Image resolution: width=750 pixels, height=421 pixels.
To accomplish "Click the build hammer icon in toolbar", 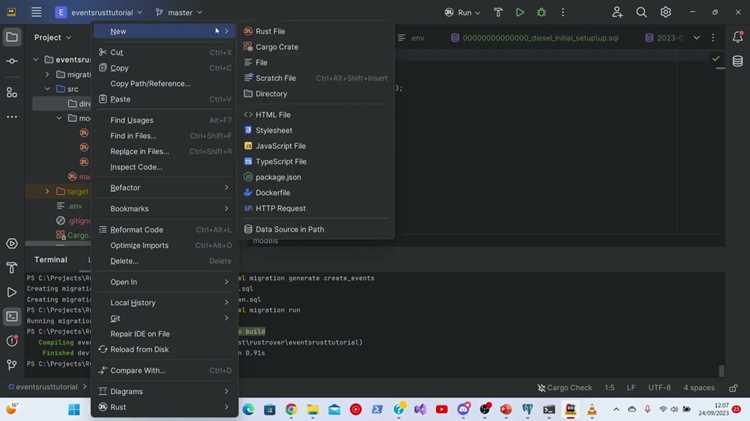I will (498, 12).
